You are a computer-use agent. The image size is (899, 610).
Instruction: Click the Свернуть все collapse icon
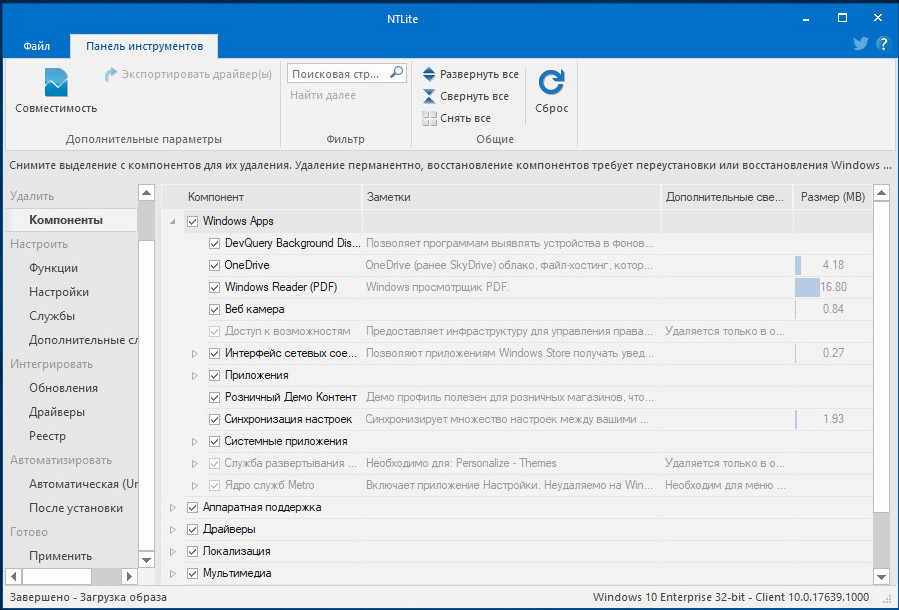tap(429, 96)
